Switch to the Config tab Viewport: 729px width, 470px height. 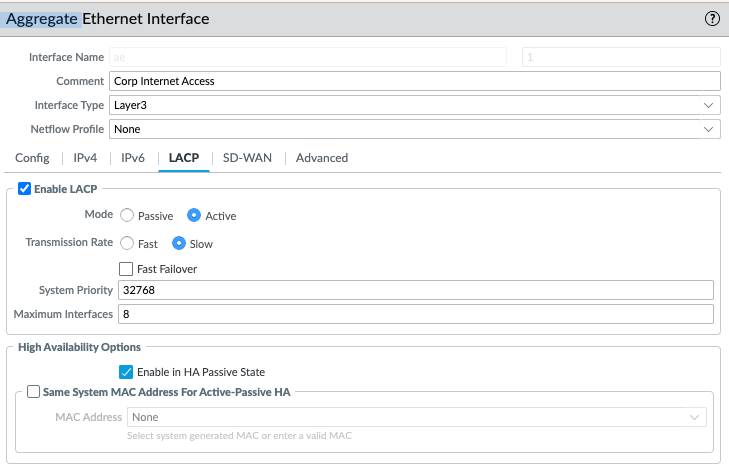pos(32,158)
